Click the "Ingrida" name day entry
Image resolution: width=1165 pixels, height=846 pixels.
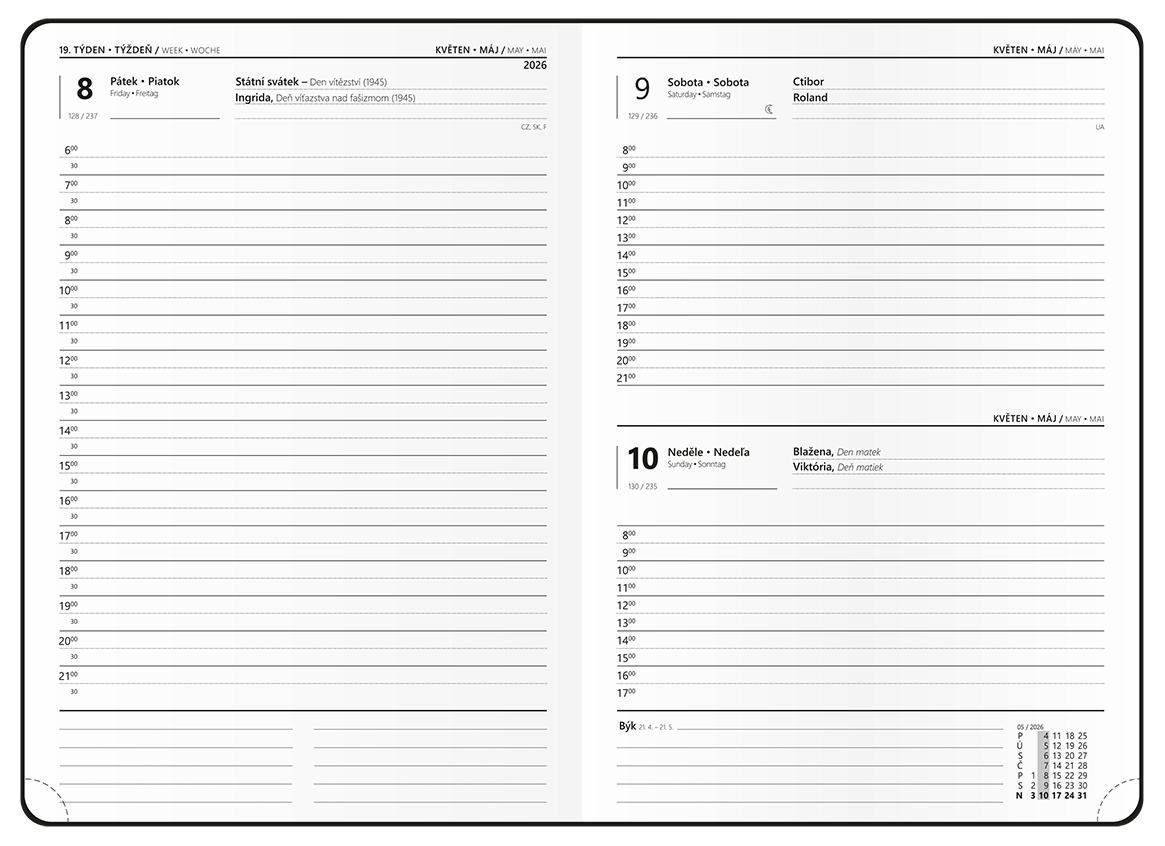(x=254, y=98)
